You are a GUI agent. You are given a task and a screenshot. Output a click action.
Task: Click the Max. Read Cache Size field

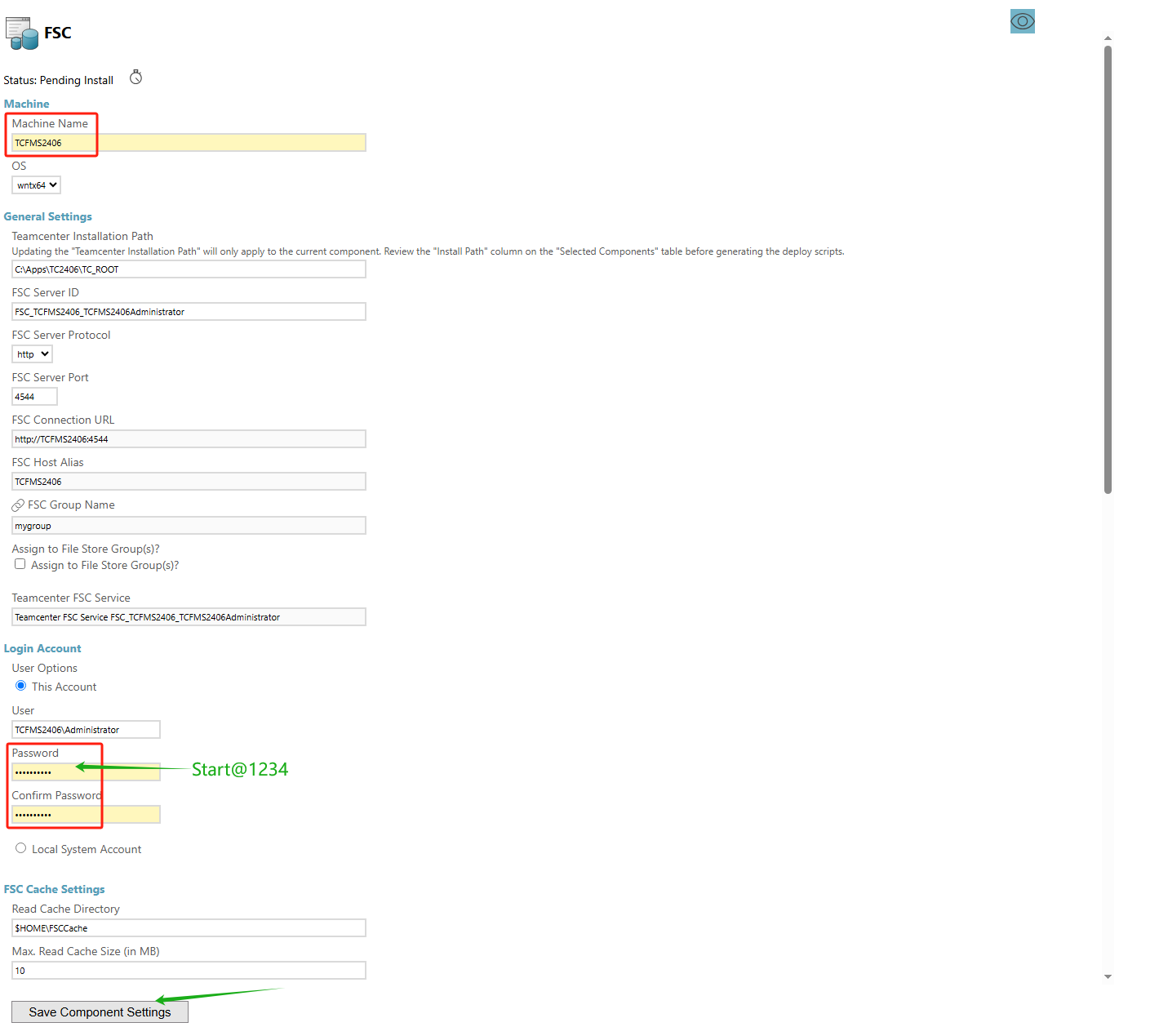click(189, 971)
